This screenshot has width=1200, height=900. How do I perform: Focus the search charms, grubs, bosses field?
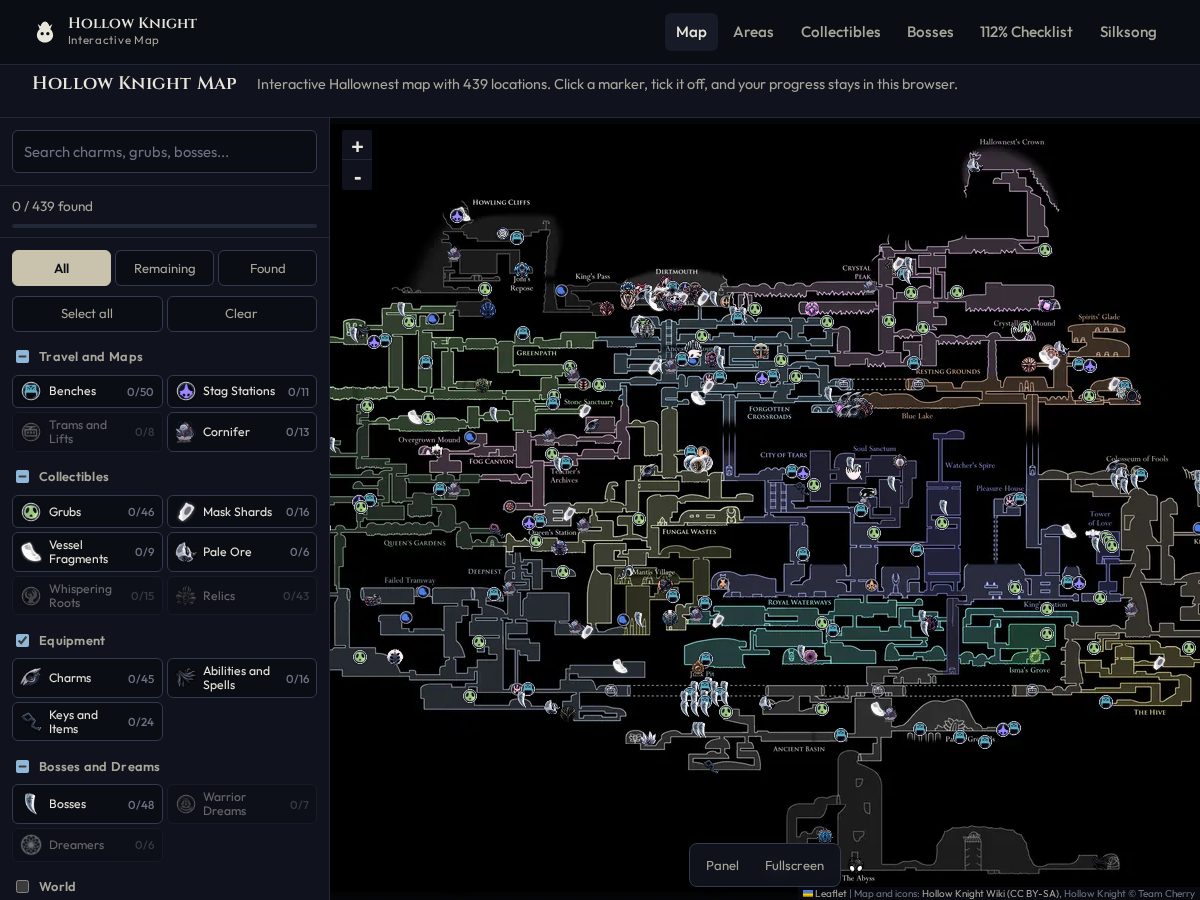[164, 152]
